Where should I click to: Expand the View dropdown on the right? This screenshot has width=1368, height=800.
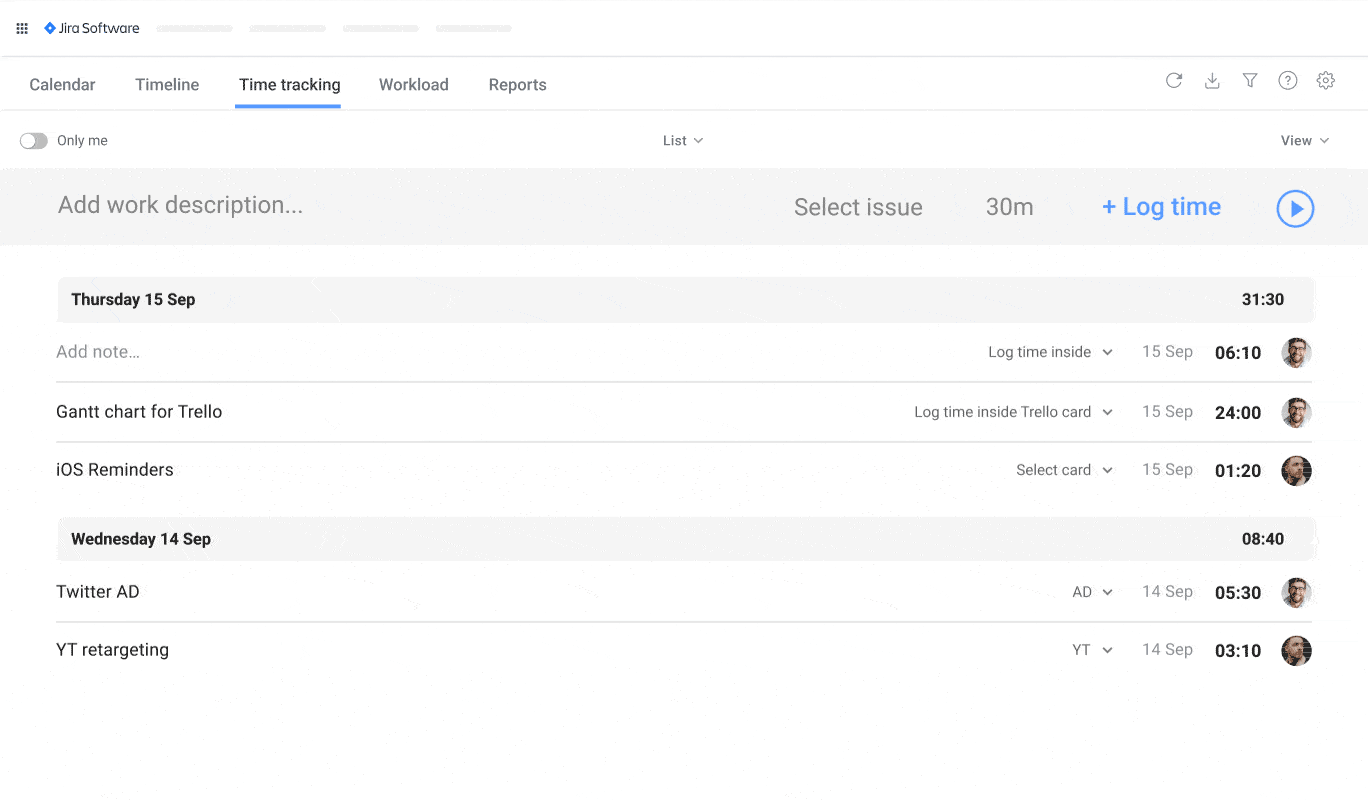1305,140
